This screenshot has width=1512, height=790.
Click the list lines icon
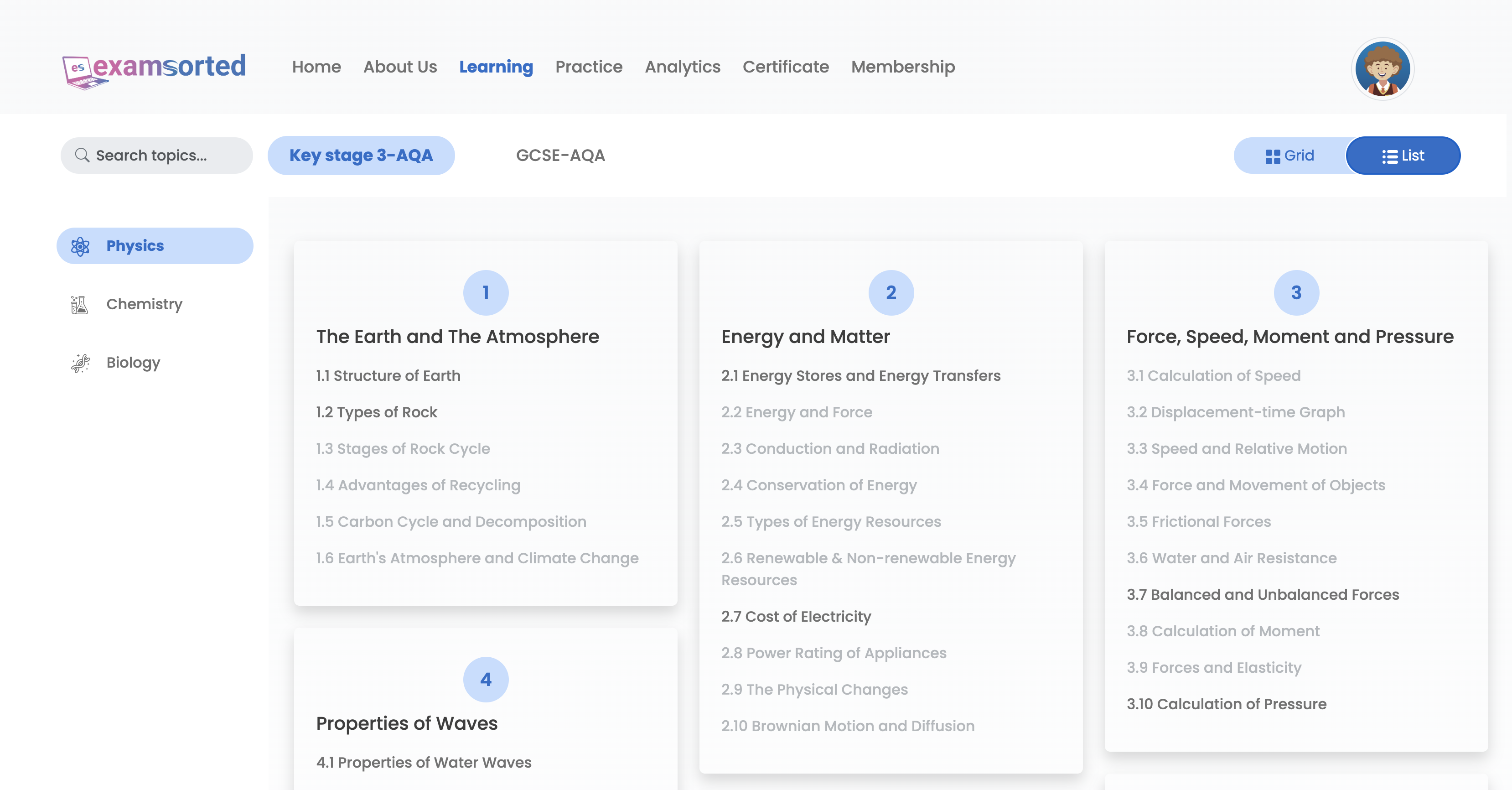coord(1389,156)
